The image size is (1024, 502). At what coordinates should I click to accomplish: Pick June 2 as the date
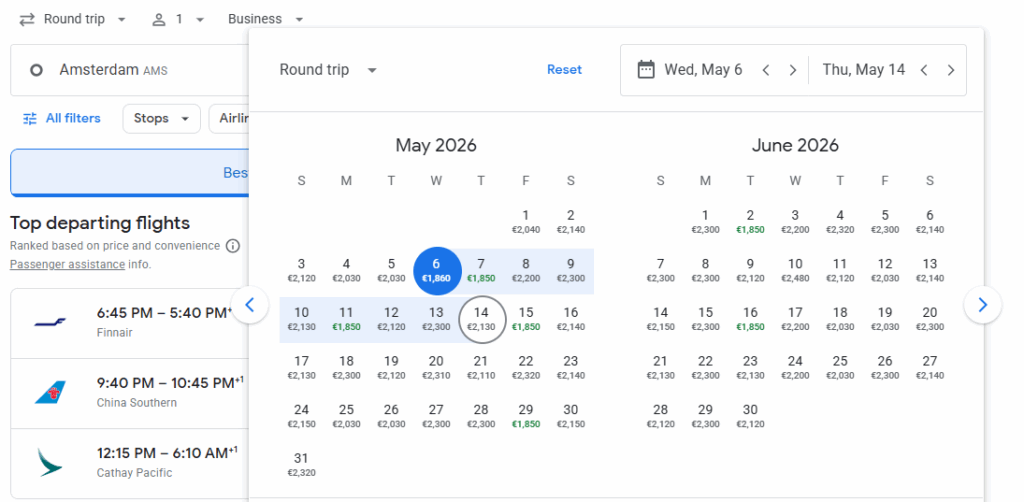750,221
